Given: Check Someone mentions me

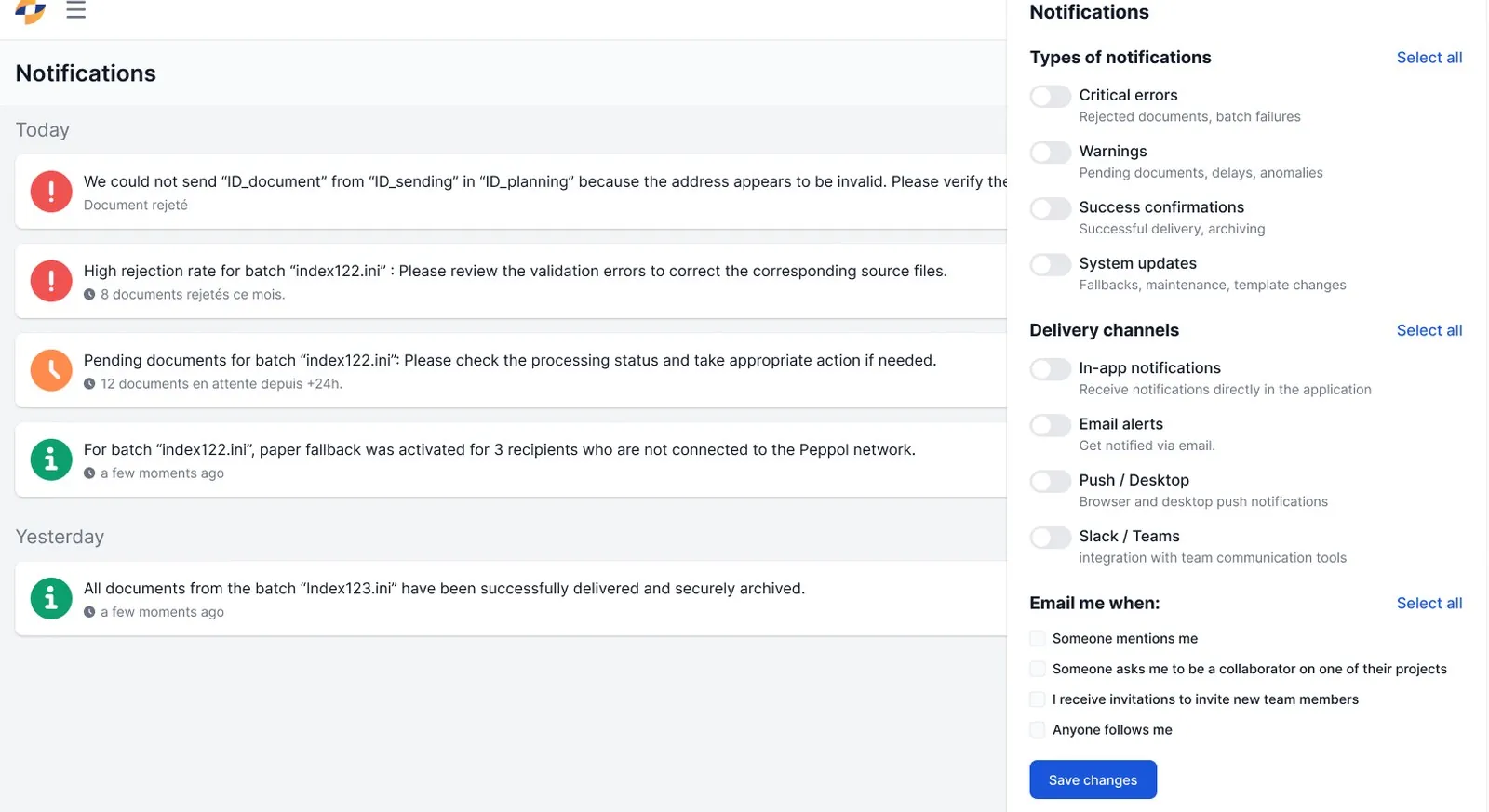Looking at the screenshot, I should coord(1038,638).
